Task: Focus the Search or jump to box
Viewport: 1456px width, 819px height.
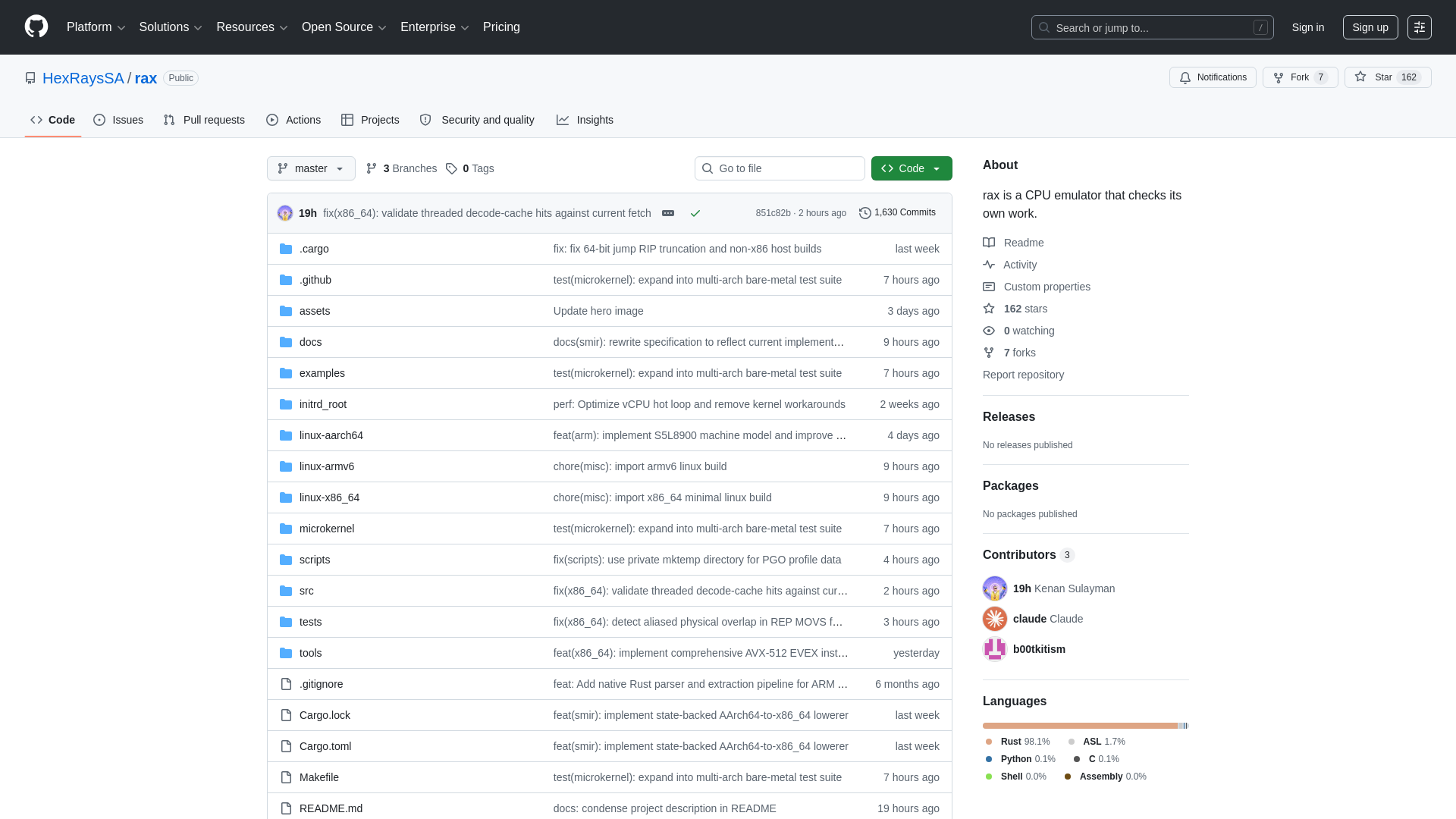Action: [1152, 27]
